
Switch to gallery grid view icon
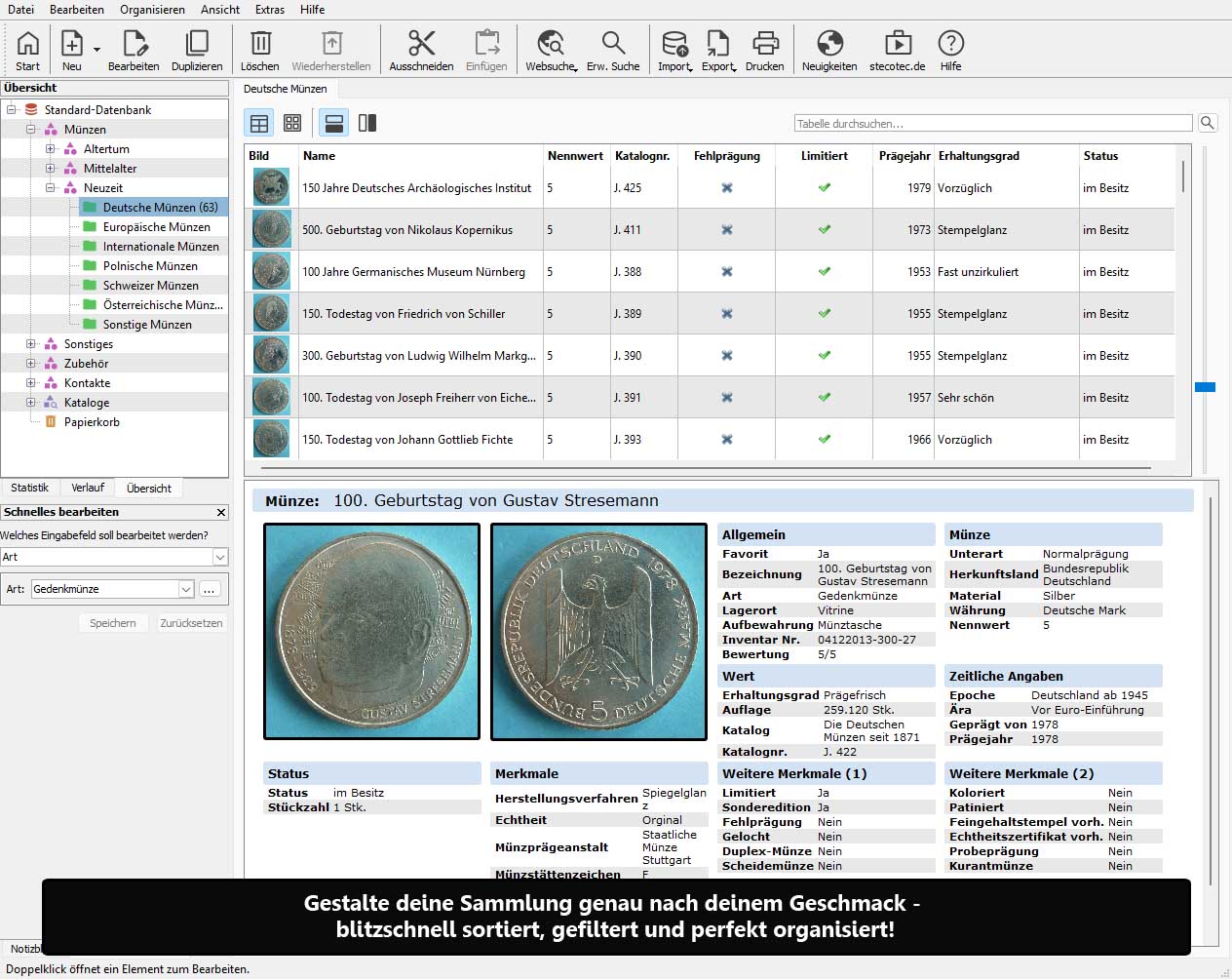pyautogui.click(x=292, y=123)
